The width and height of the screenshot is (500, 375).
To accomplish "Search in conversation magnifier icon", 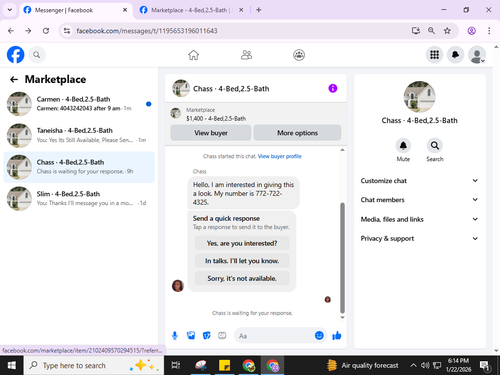I will click(435, 146).
